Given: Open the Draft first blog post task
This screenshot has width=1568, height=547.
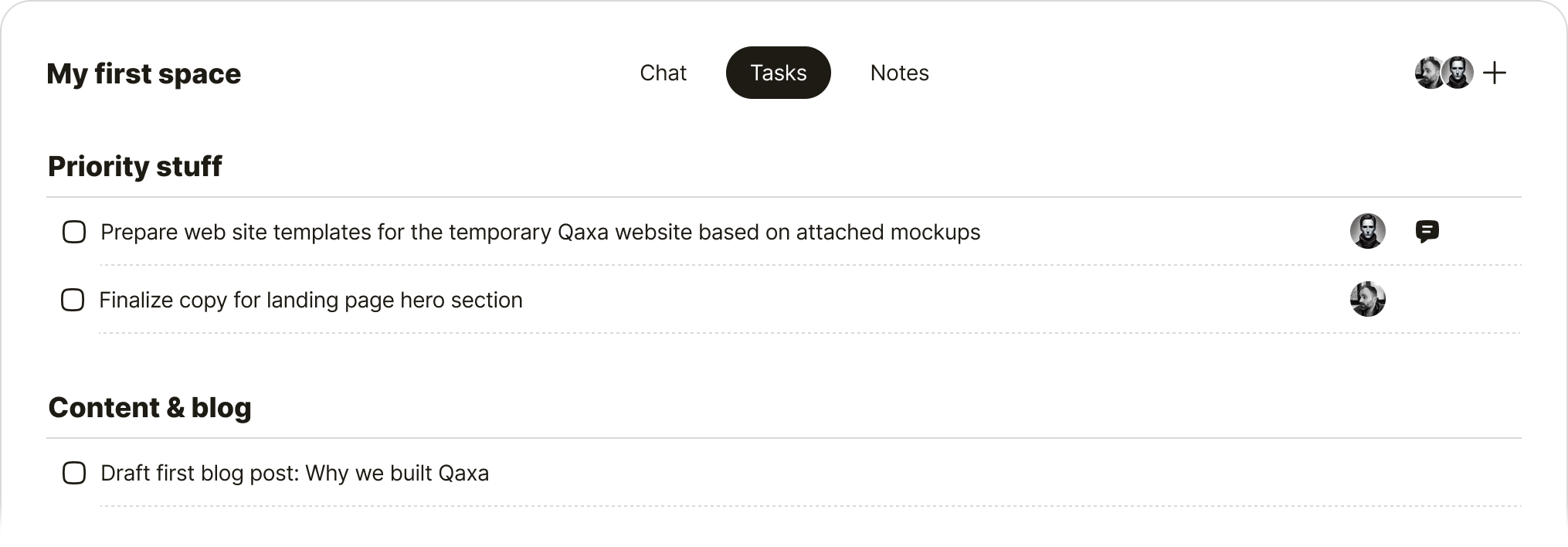Looking at the screenshot, I should 294,473.
